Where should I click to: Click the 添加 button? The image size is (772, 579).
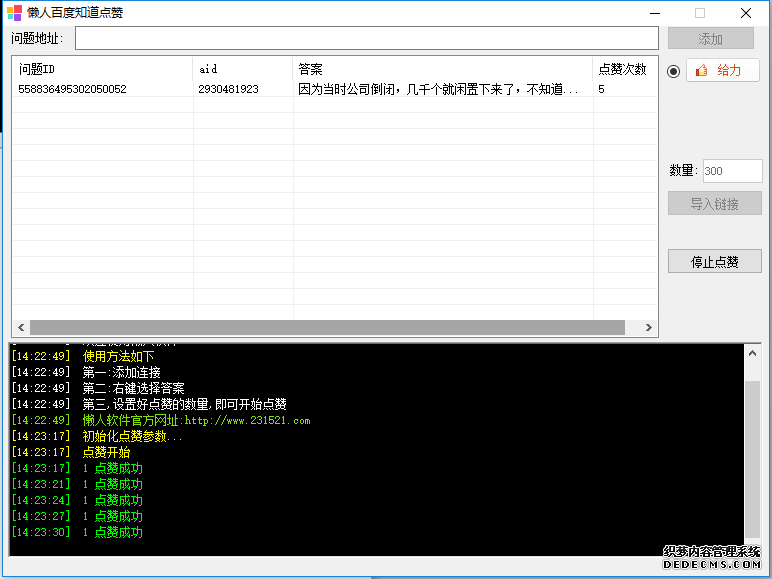[710, 38]
